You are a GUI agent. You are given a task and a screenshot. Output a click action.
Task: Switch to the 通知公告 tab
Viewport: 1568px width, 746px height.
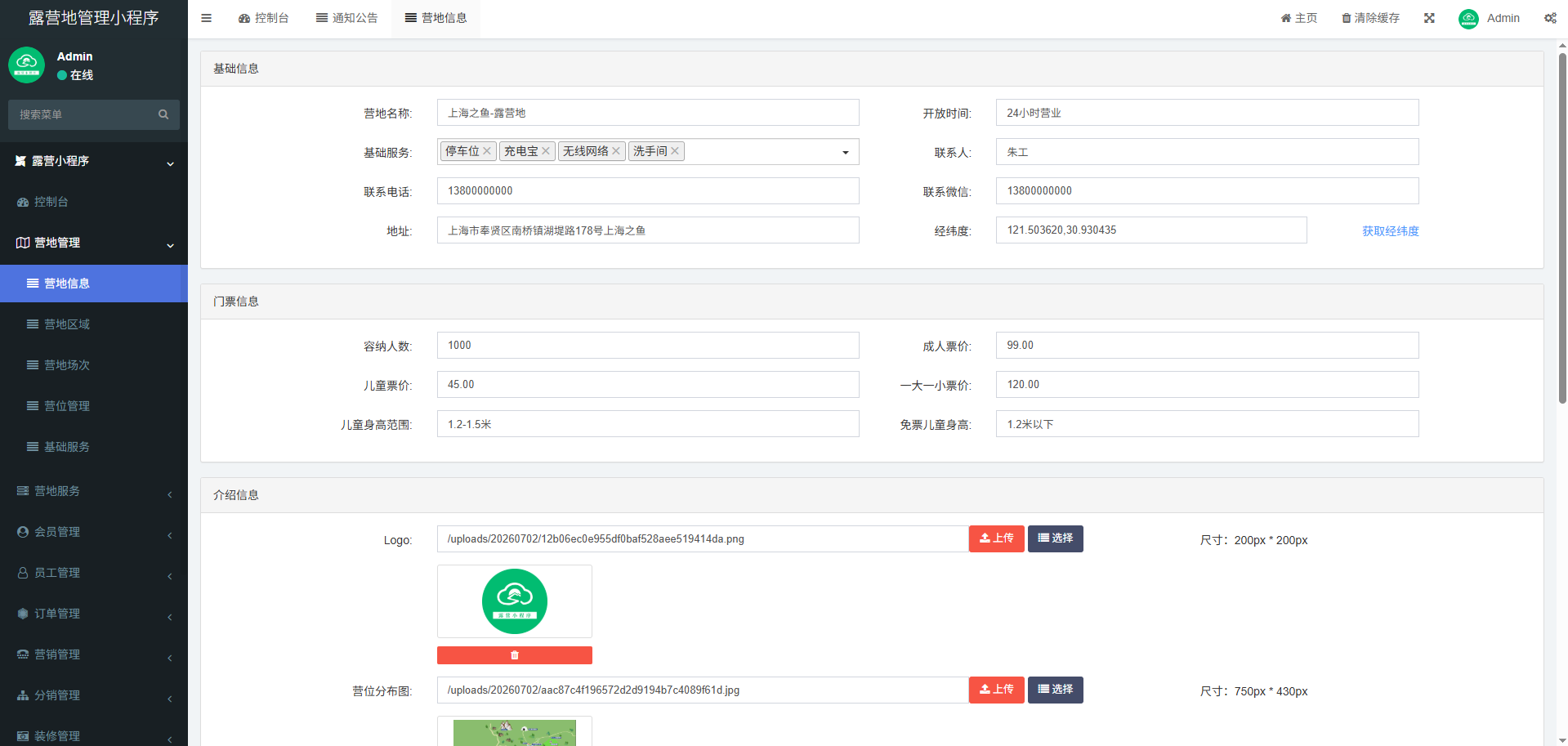(x=346, y=18)
